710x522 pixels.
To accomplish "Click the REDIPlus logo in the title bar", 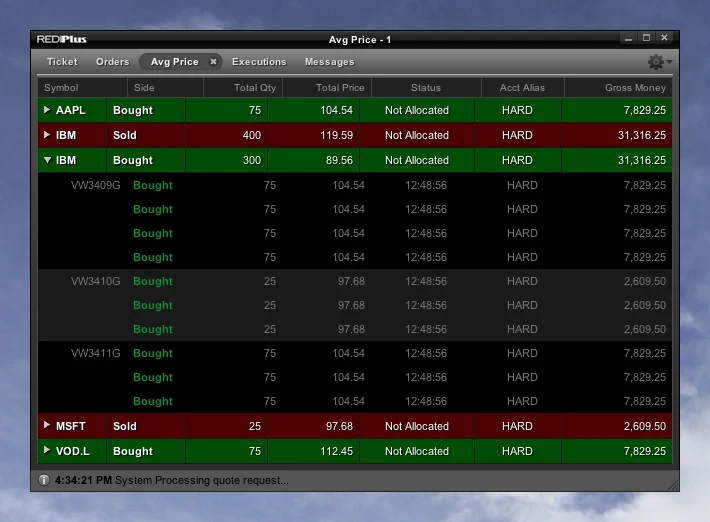I will [62, 39].
